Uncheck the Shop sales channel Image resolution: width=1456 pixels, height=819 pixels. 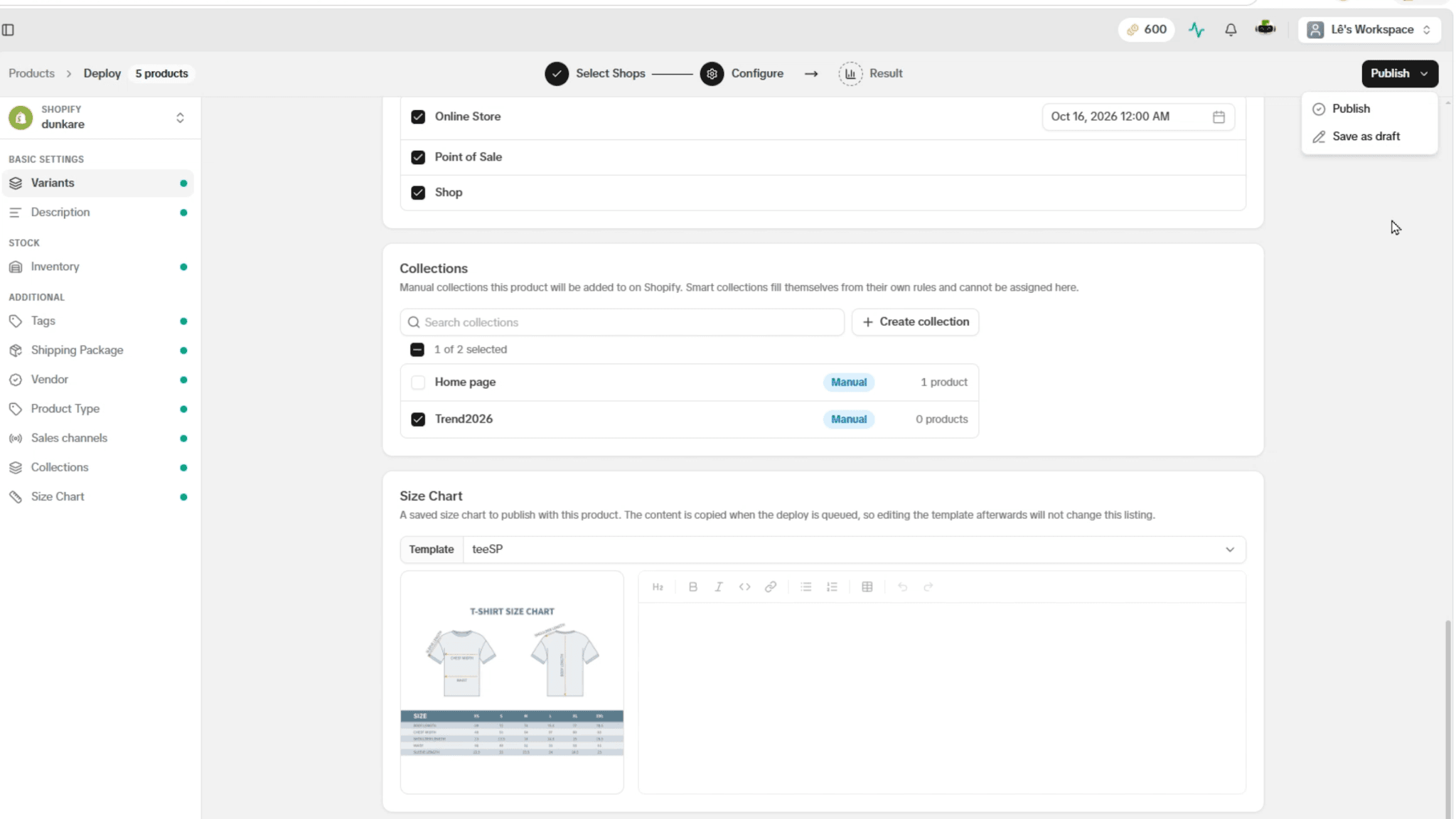[418, 193]
